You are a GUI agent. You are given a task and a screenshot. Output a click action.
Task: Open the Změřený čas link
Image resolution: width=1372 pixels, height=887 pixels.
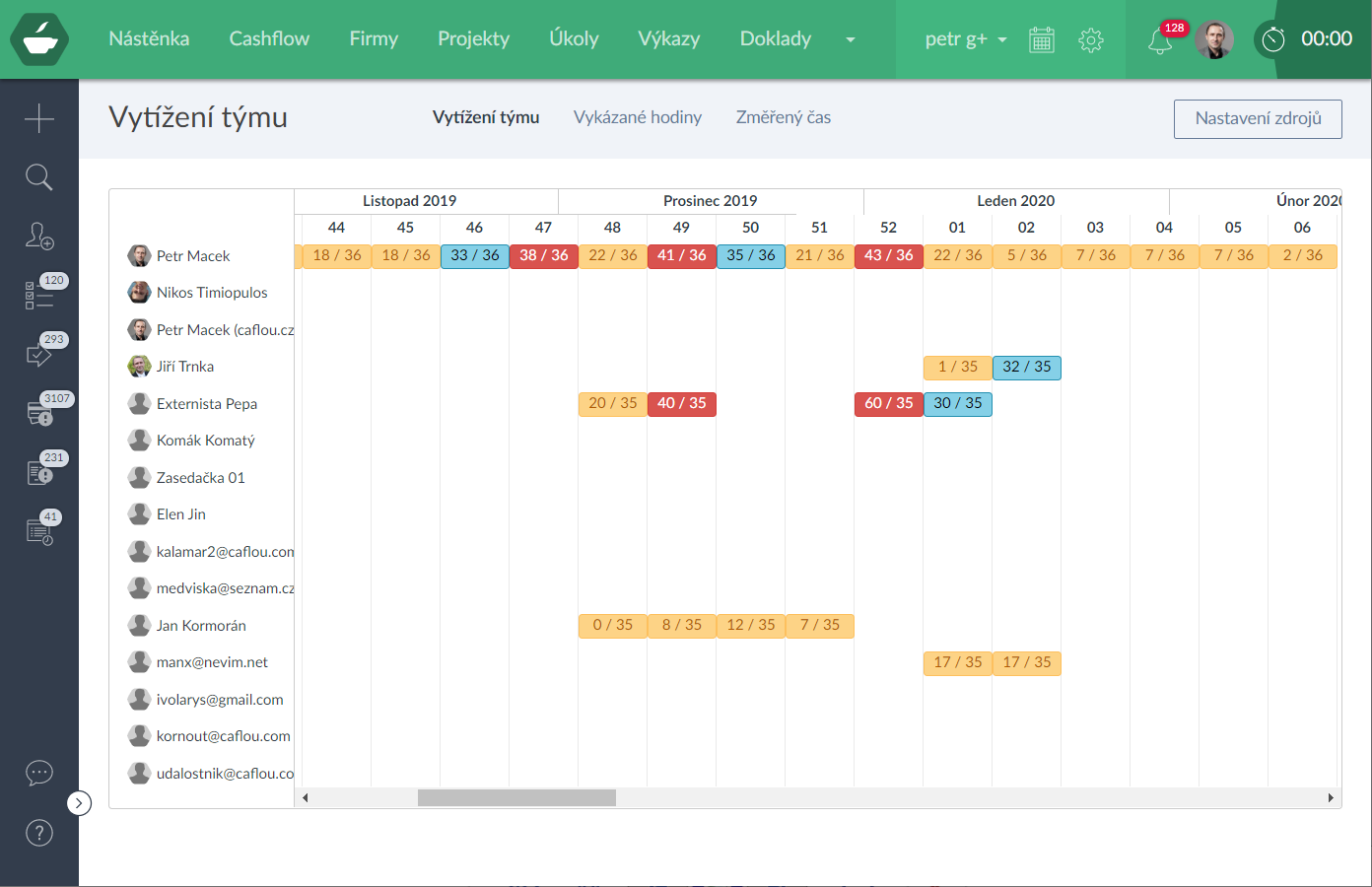(x=784, y=117)
